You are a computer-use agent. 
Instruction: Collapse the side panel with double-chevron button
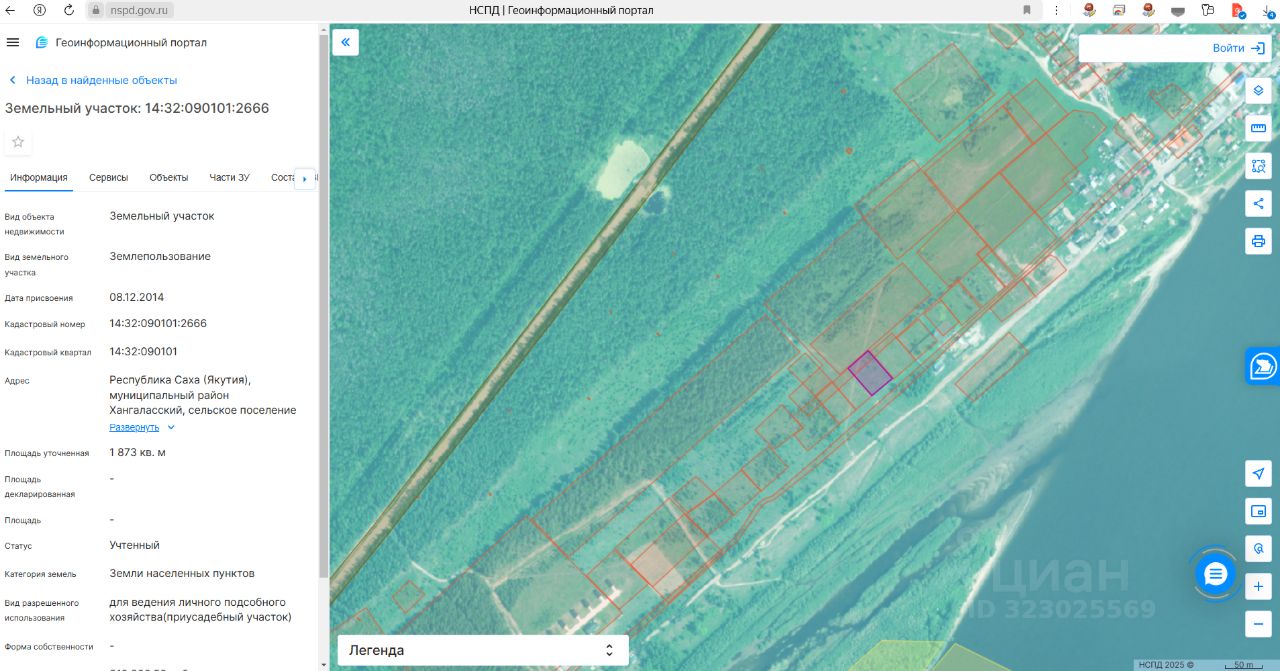click(x=345, y=42)
